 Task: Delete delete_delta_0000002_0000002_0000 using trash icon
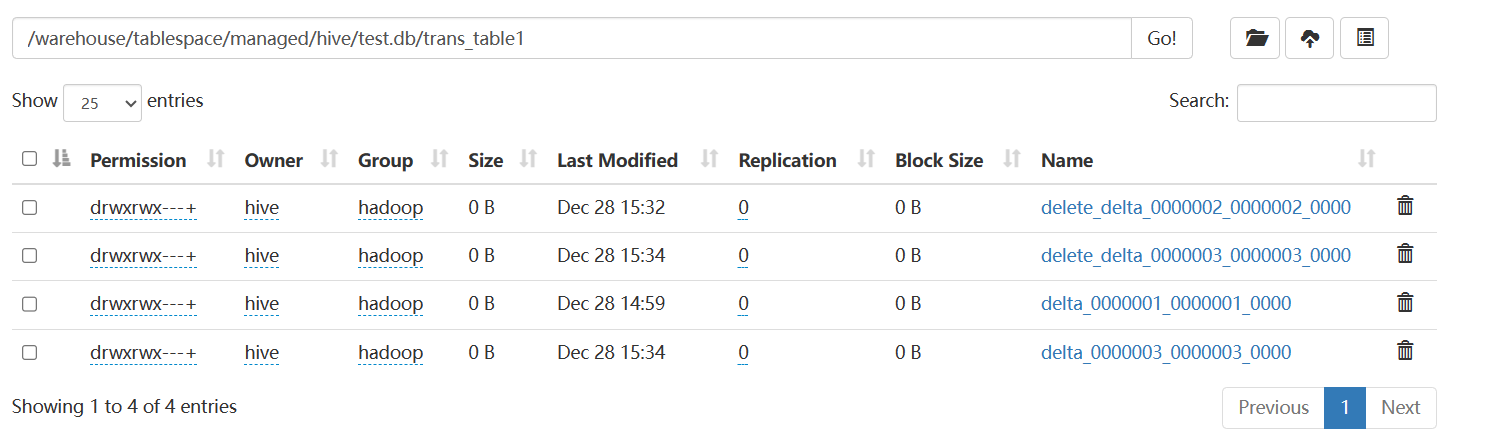(1405, 206)
